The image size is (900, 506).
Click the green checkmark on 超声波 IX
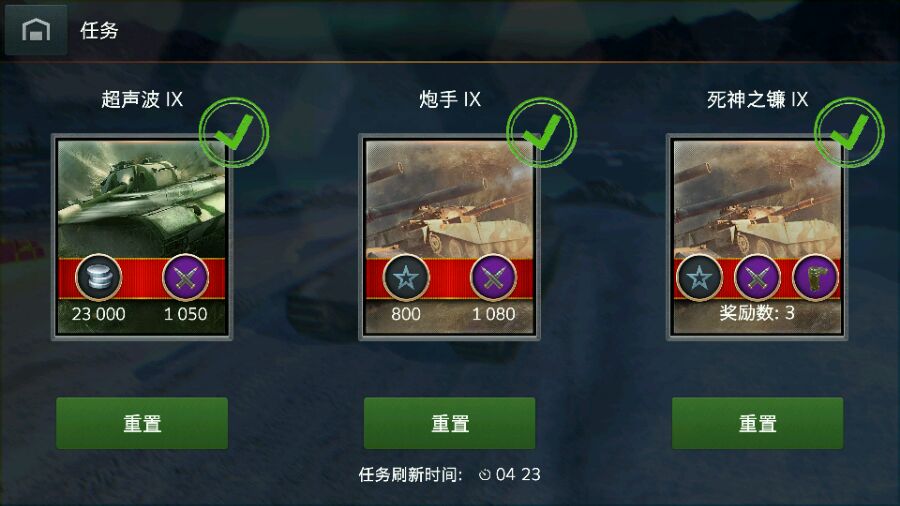234,132
